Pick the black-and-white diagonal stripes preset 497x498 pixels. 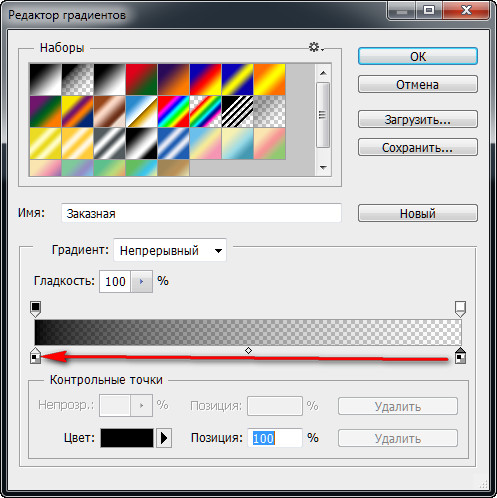(x=238, y=112)
